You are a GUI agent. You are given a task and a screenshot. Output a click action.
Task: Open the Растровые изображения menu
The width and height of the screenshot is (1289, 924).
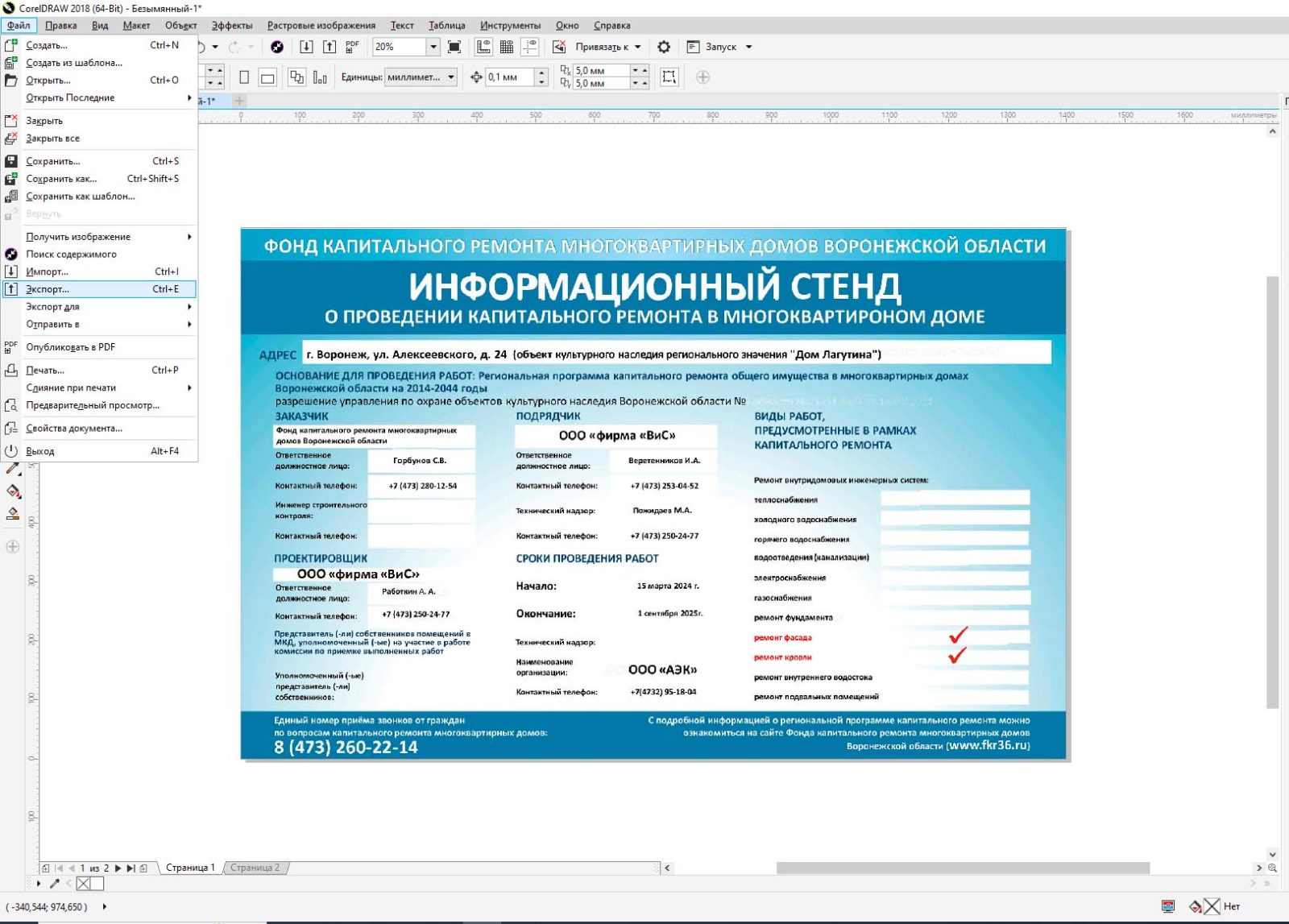pos(321,25)
